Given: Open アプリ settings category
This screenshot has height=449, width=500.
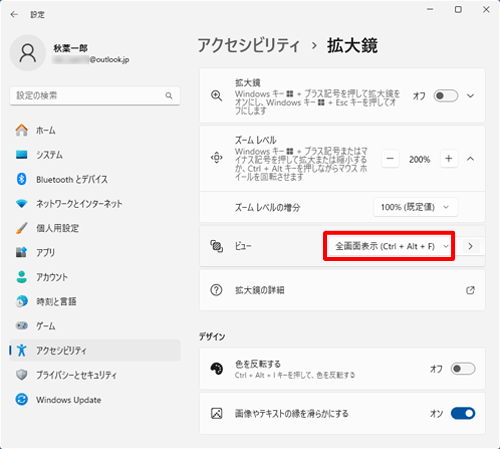Looking at the screenshot, I should (x=95, y=253).
